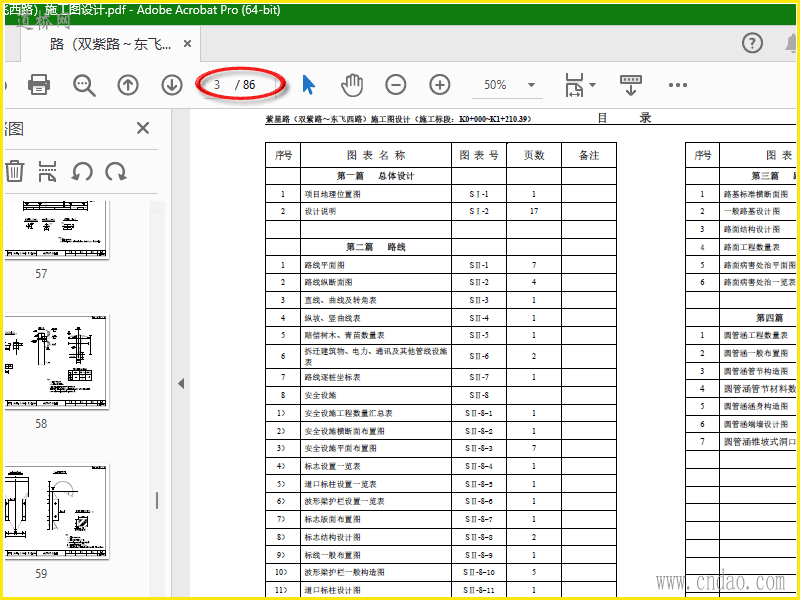
Task: Click the read mode keyboard icon
Action: pos(631,85)
